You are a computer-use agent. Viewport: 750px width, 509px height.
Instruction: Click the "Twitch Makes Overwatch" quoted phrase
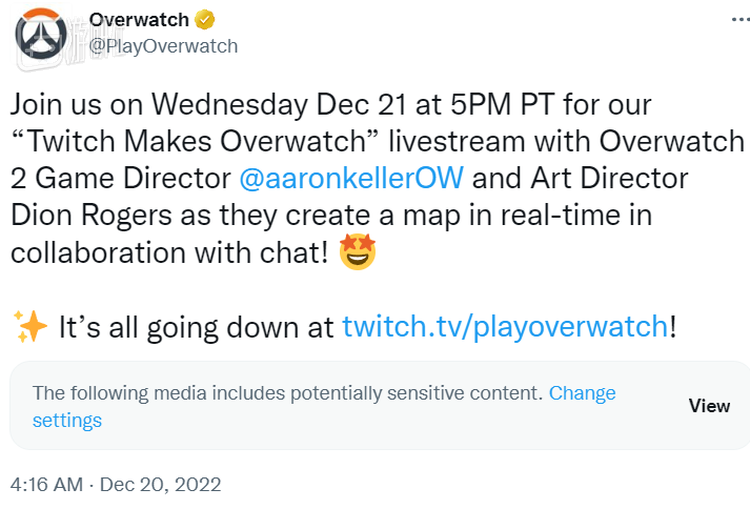pos(160,141)
